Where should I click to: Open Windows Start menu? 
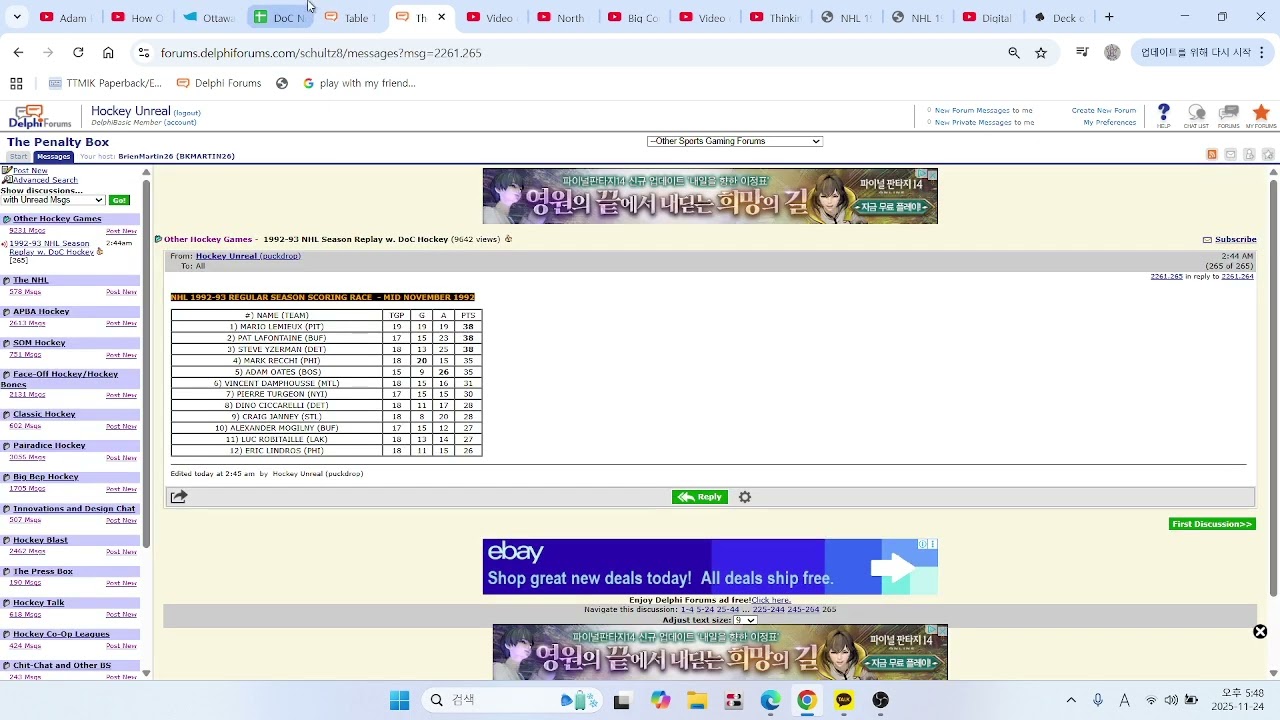point(400,700)
